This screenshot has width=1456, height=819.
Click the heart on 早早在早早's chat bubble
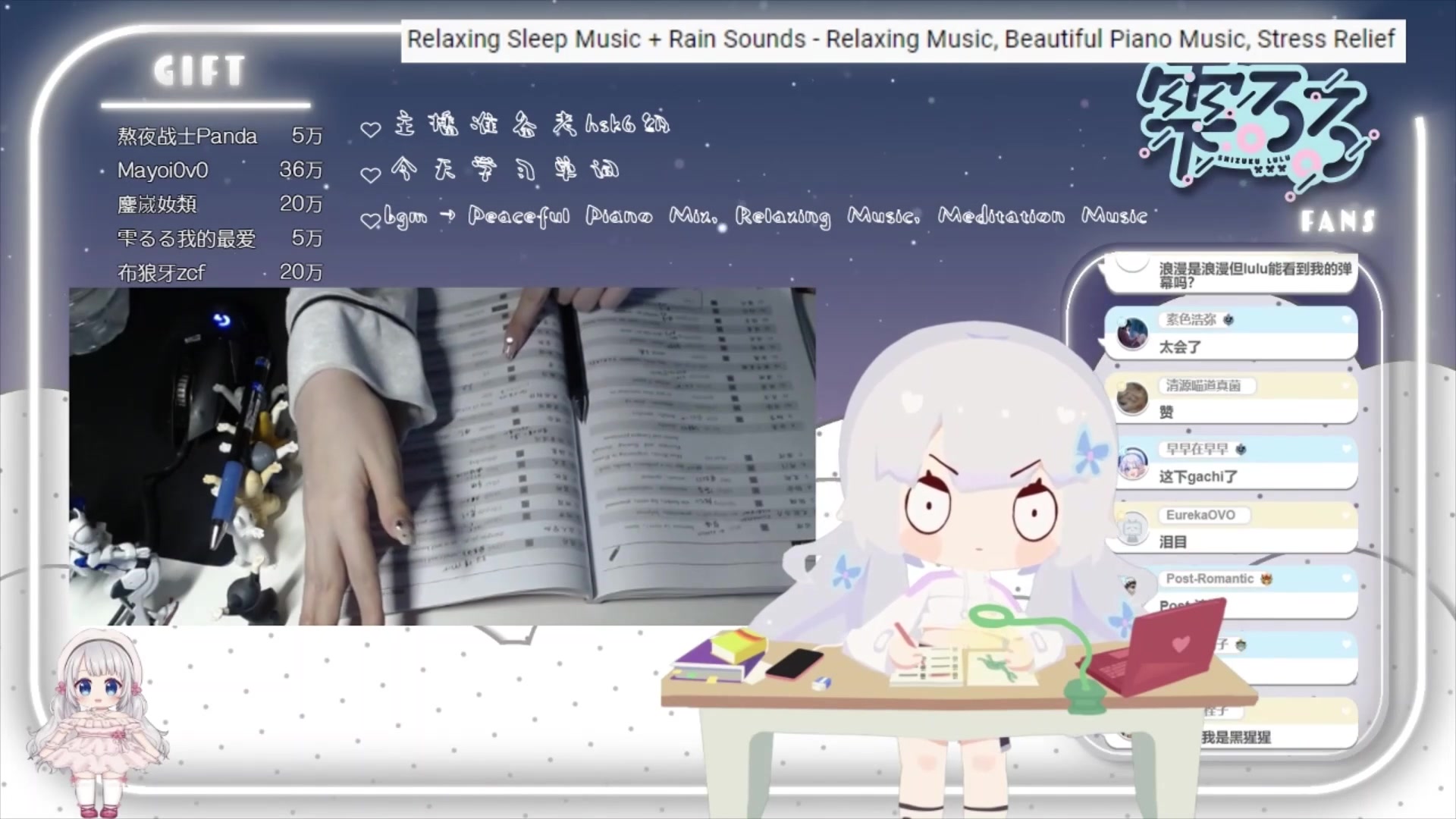point(1346,449)
